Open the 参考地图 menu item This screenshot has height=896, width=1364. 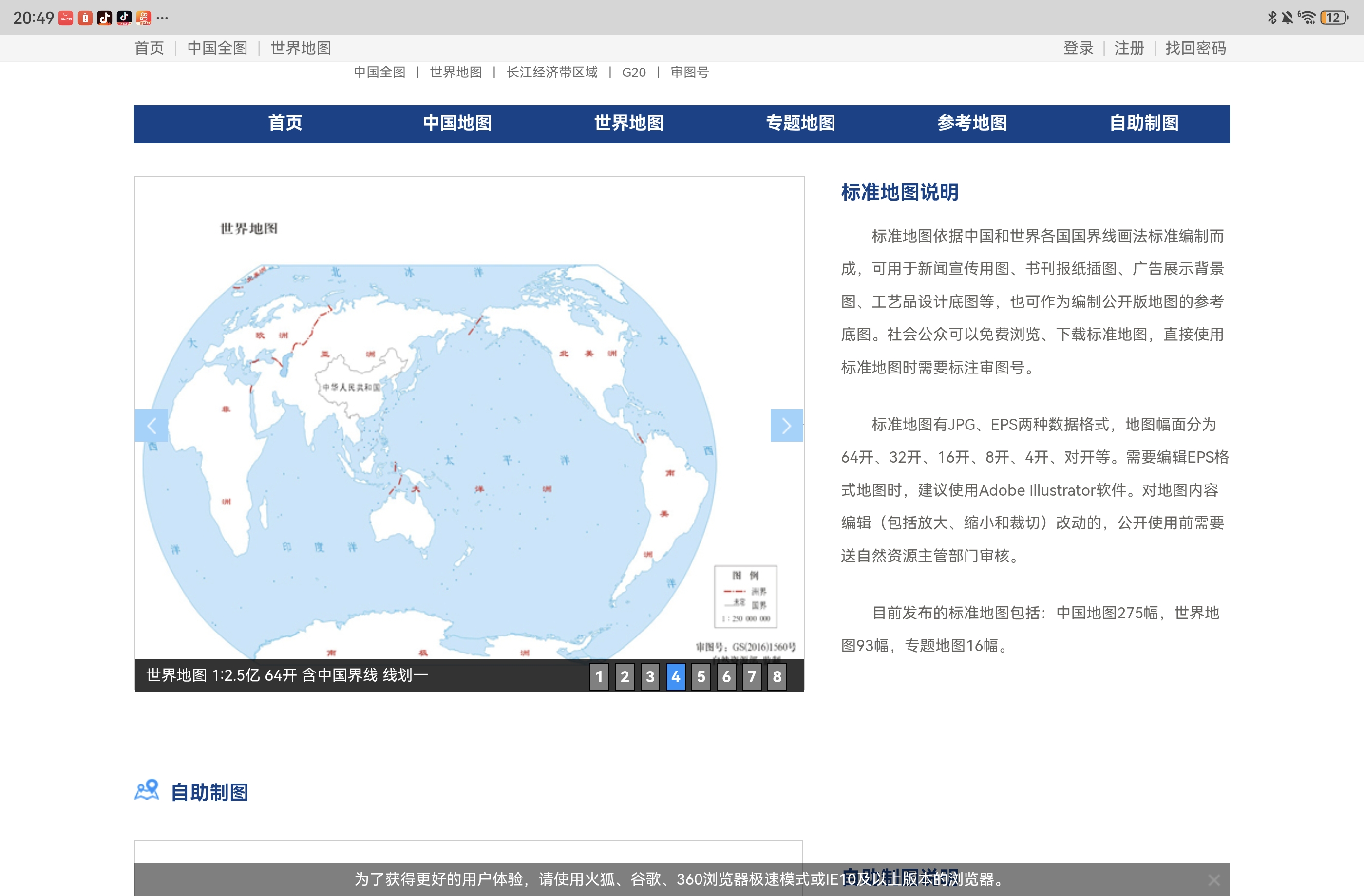[971, 123]
